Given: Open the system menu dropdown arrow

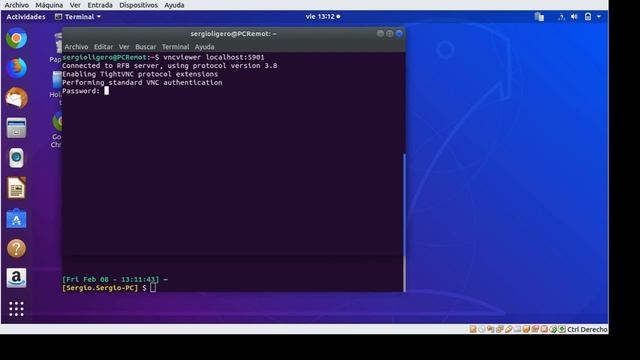Looking at the screenshot, I should (x=599, y=17).
